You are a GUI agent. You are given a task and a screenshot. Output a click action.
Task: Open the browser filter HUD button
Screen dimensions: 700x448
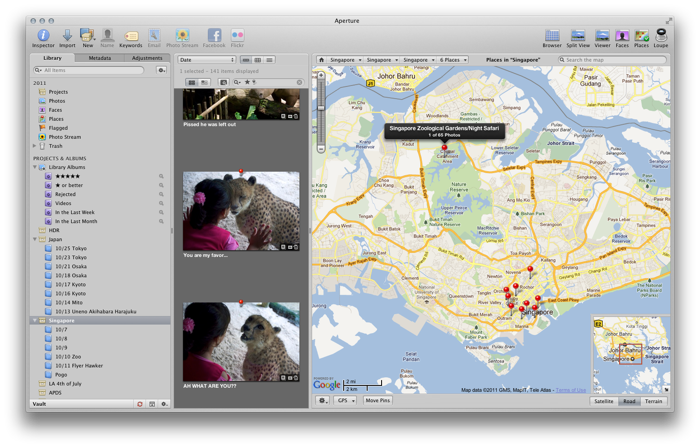click(x=223, y=82)
